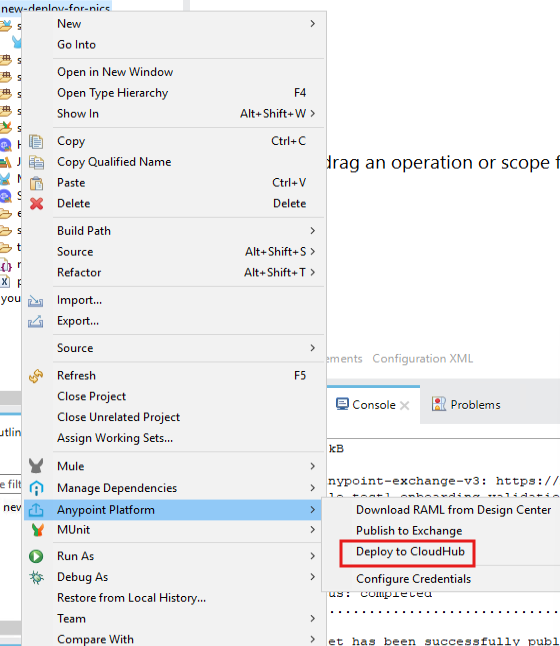Open the Source menu with Alt+Shift+S shortcut
The image size is (560, 646).
point(174,252)
